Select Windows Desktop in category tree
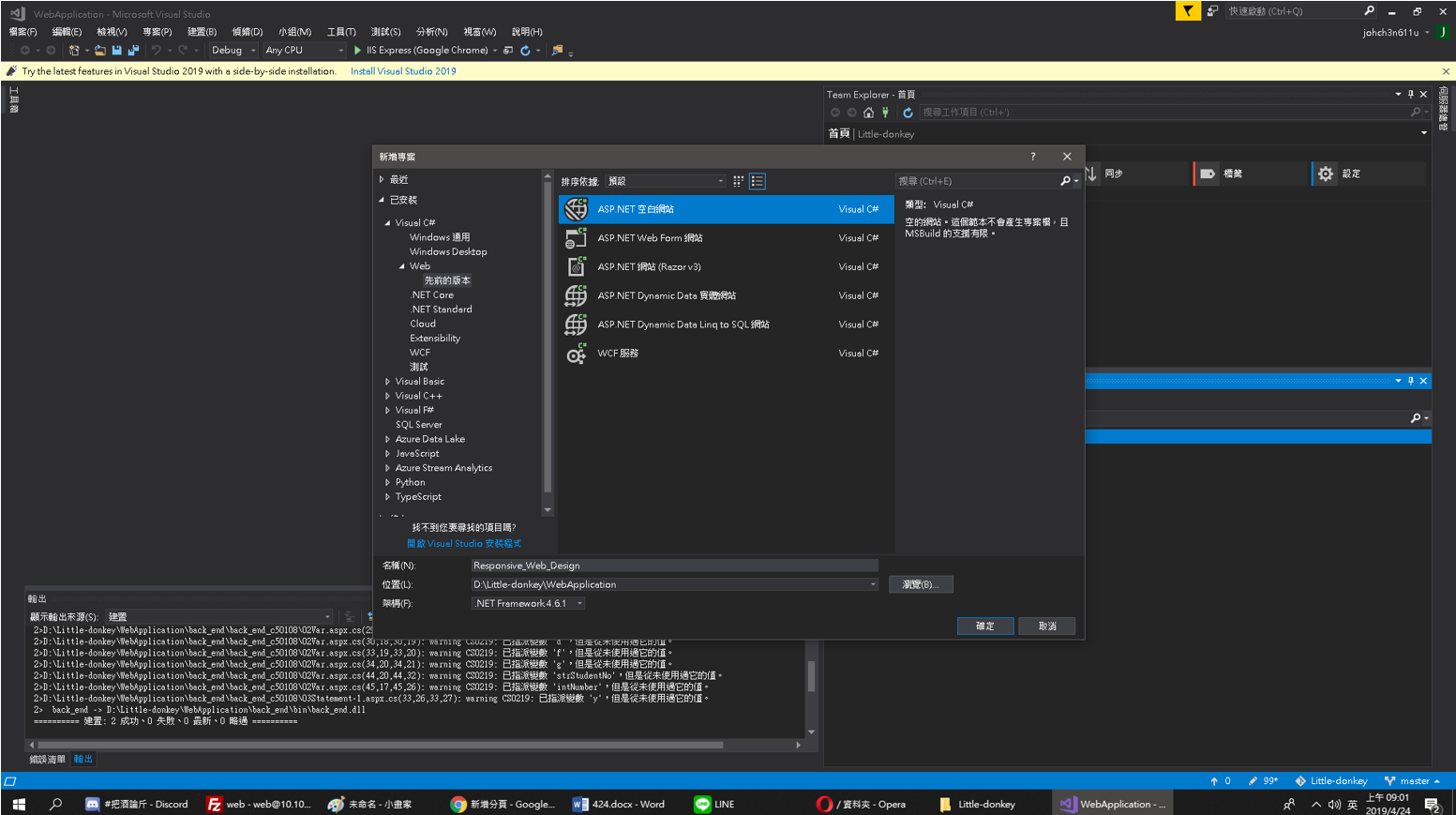The image size is (1456, 815). [x=448, y=252]
